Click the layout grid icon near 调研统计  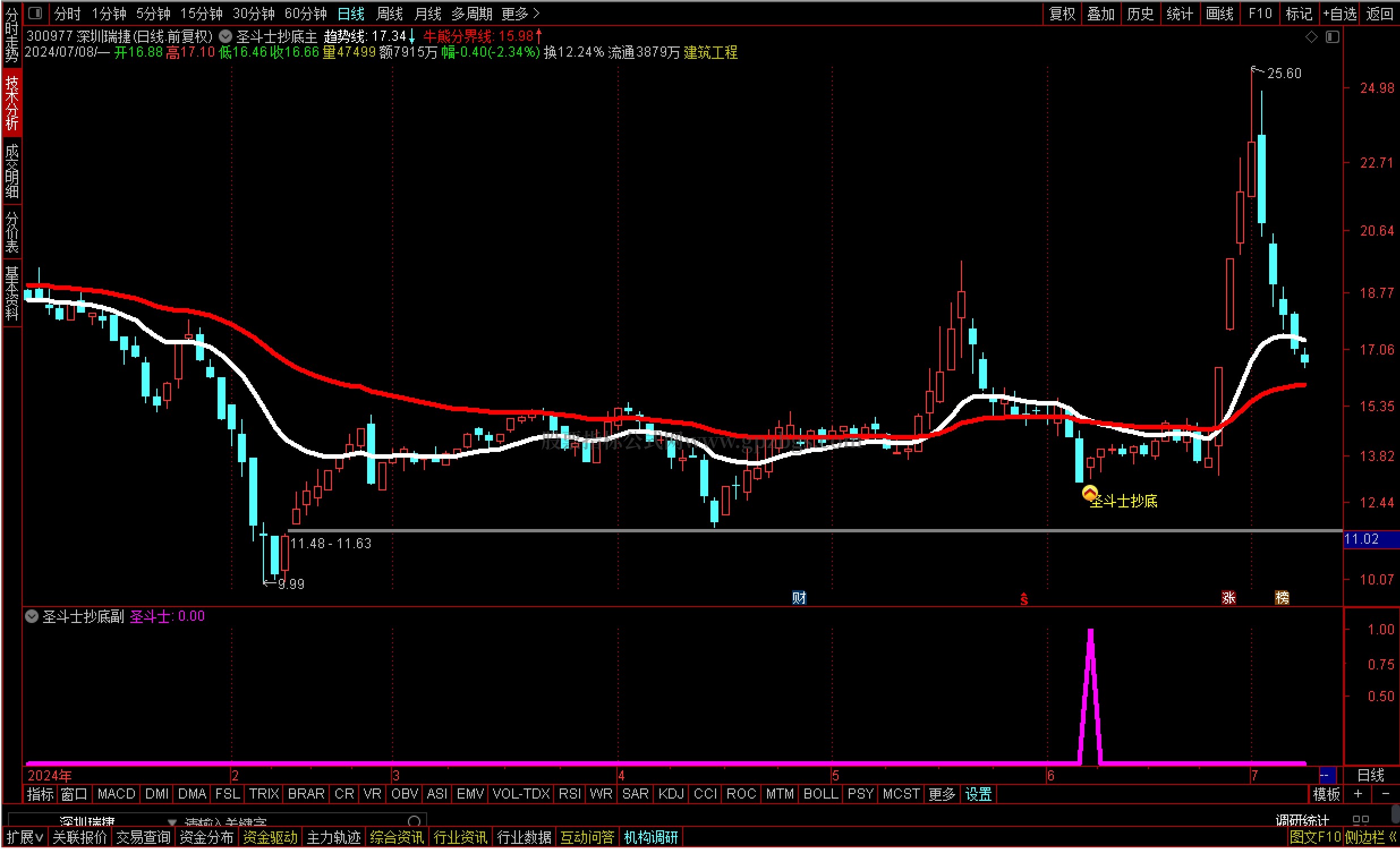click(1361, 820)
